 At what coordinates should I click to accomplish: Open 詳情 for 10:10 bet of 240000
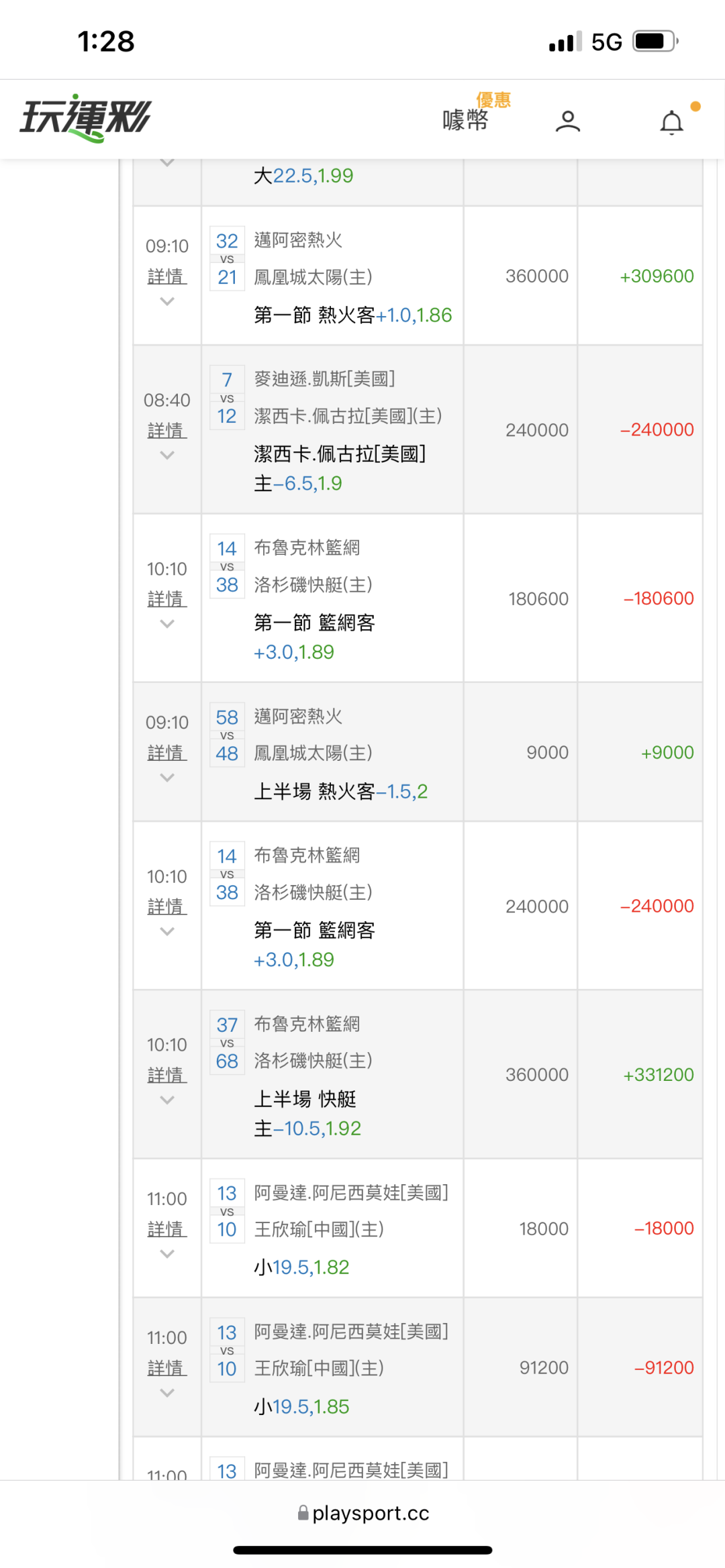coord(167,906)
